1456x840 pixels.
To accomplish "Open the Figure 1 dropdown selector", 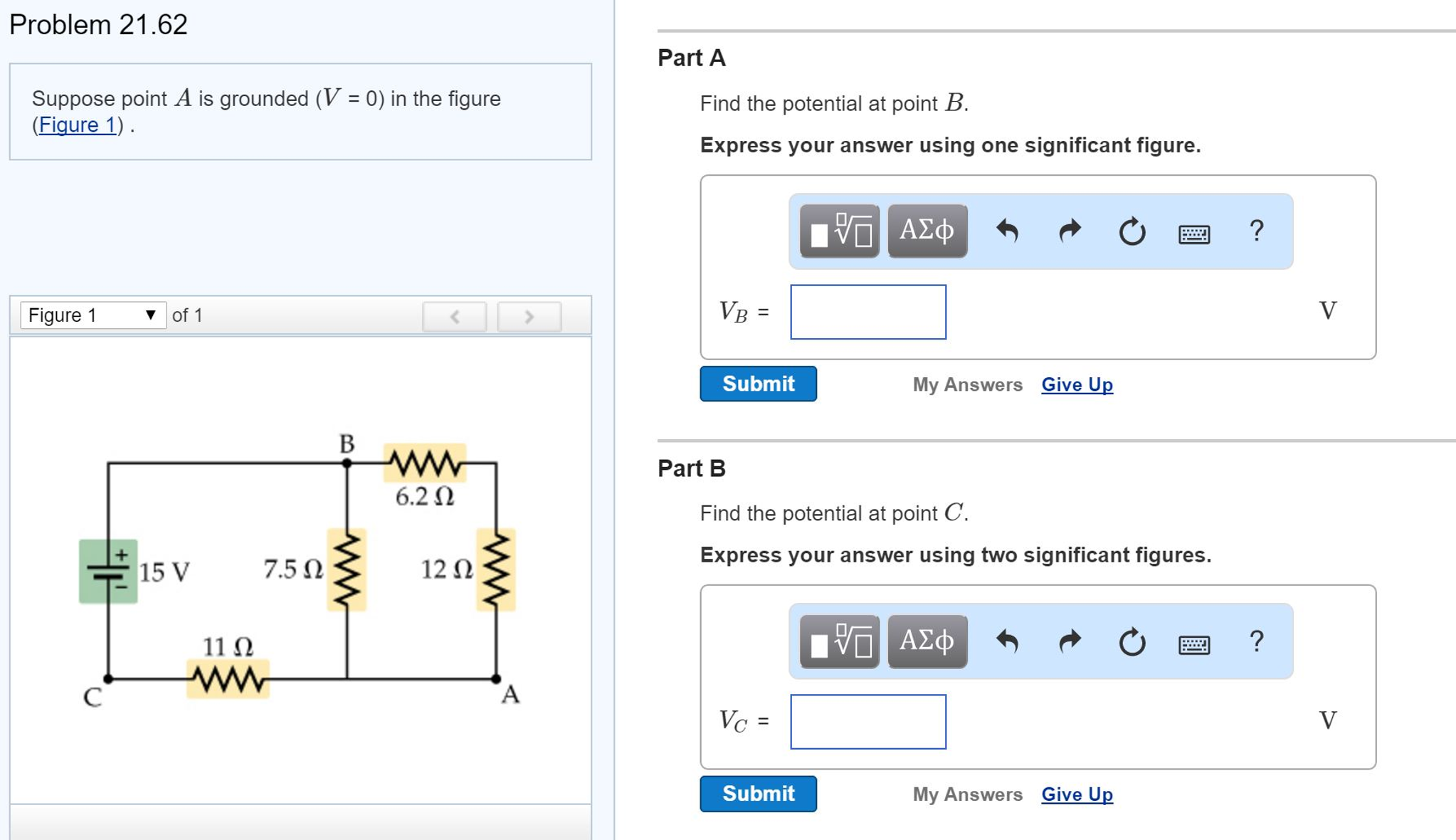I will (x=93, y=315).
